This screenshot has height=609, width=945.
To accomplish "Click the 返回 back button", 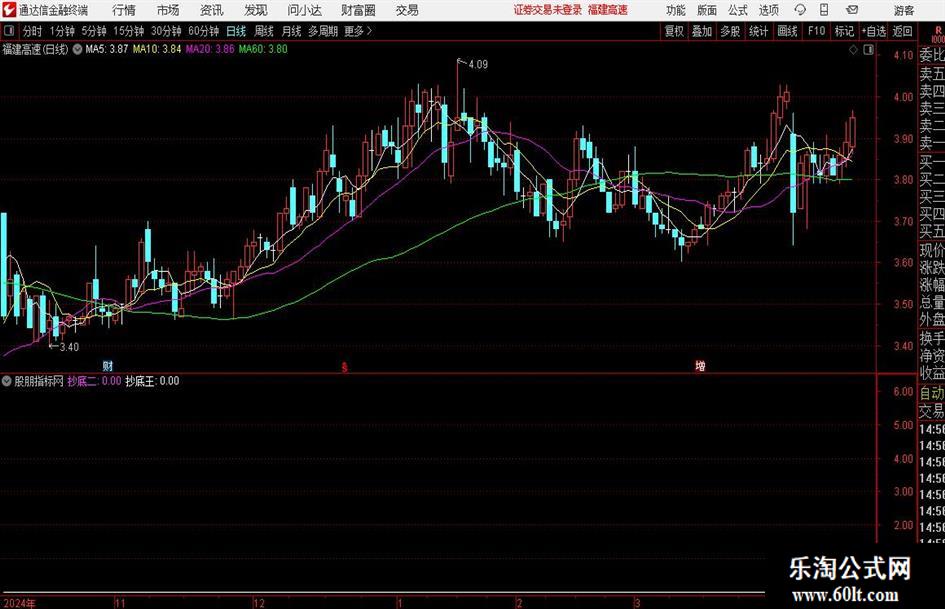I will (x=902, y=31).
